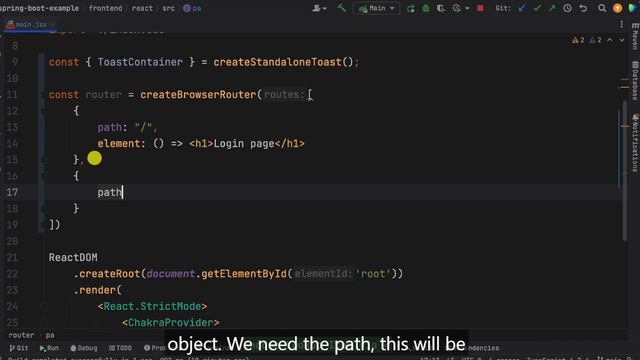Click the Build project hammer icon
The image size is (640, 360).
[341, 8]
